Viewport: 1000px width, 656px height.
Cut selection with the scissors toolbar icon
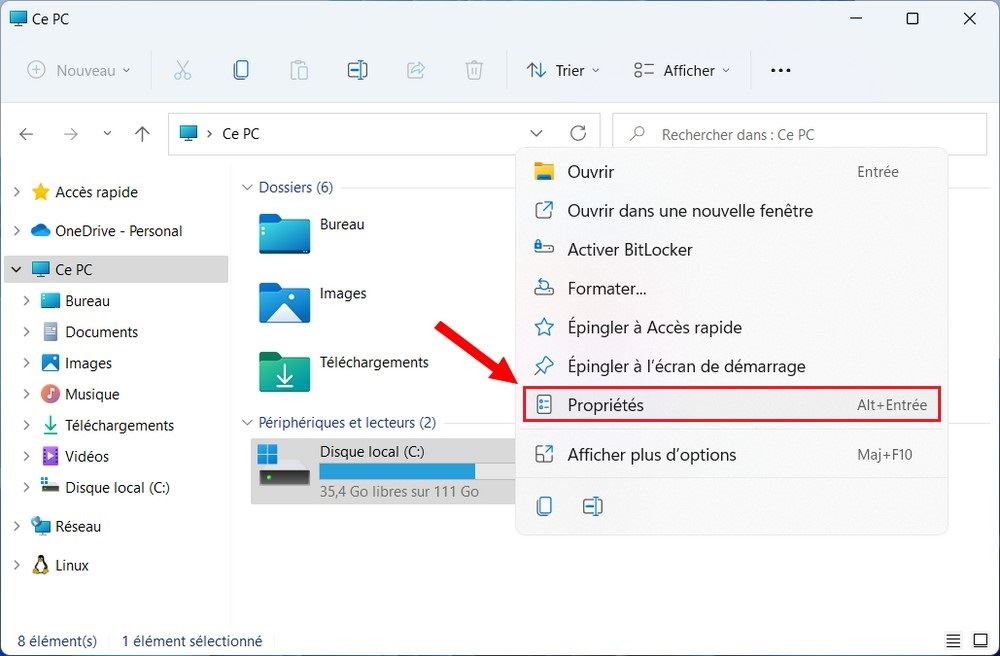[x=183, y=70]
